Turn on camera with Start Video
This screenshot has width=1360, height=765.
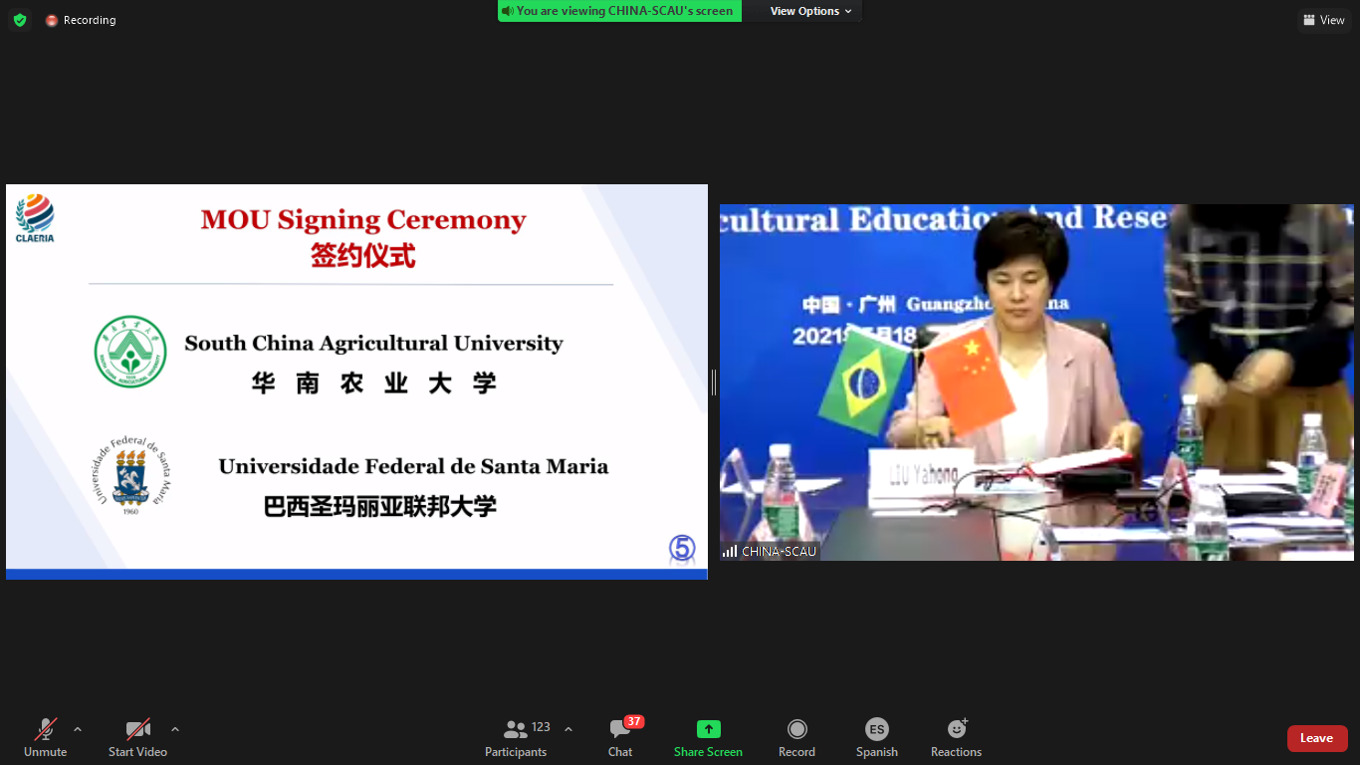(138, 738)
